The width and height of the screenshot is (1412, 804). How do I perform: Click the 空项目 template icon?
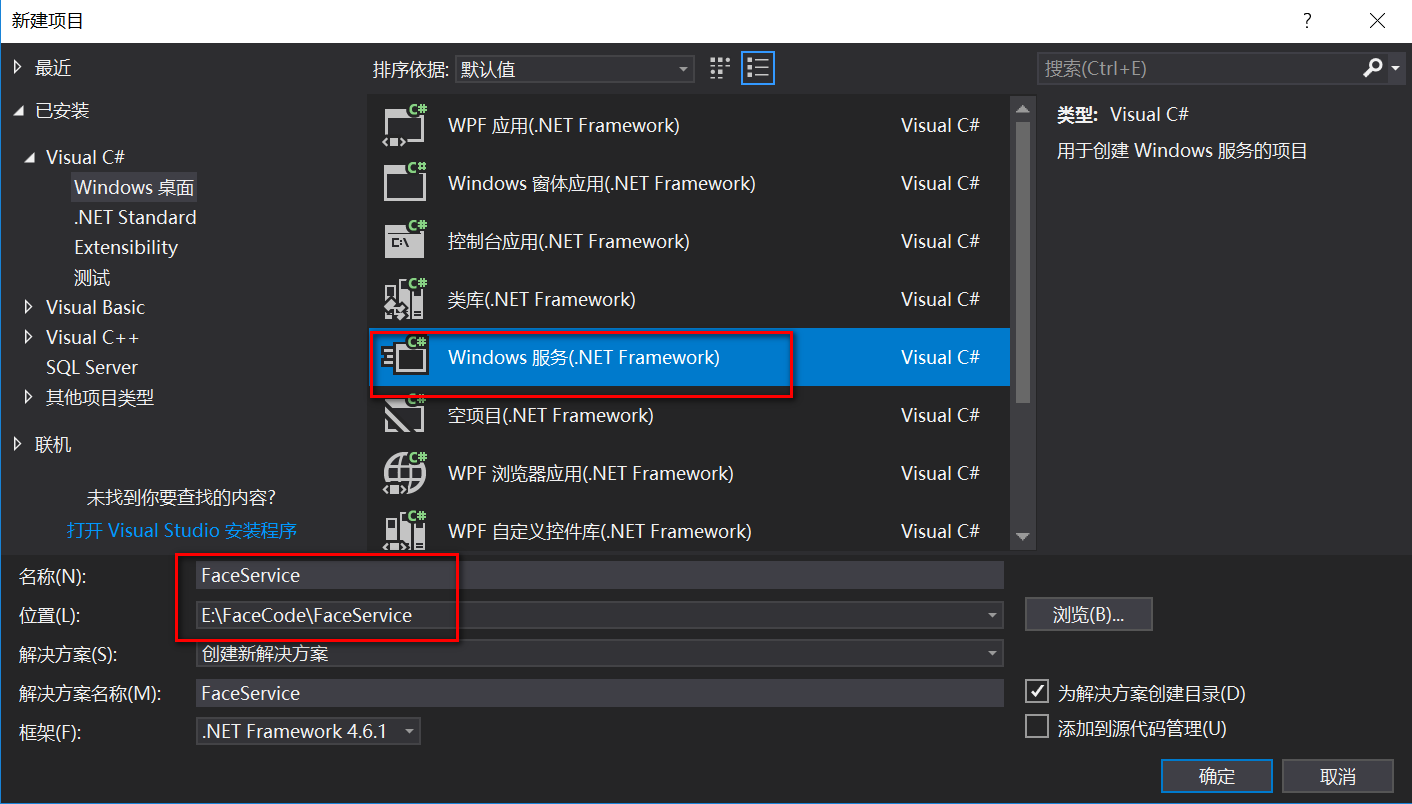pos(406,416)
